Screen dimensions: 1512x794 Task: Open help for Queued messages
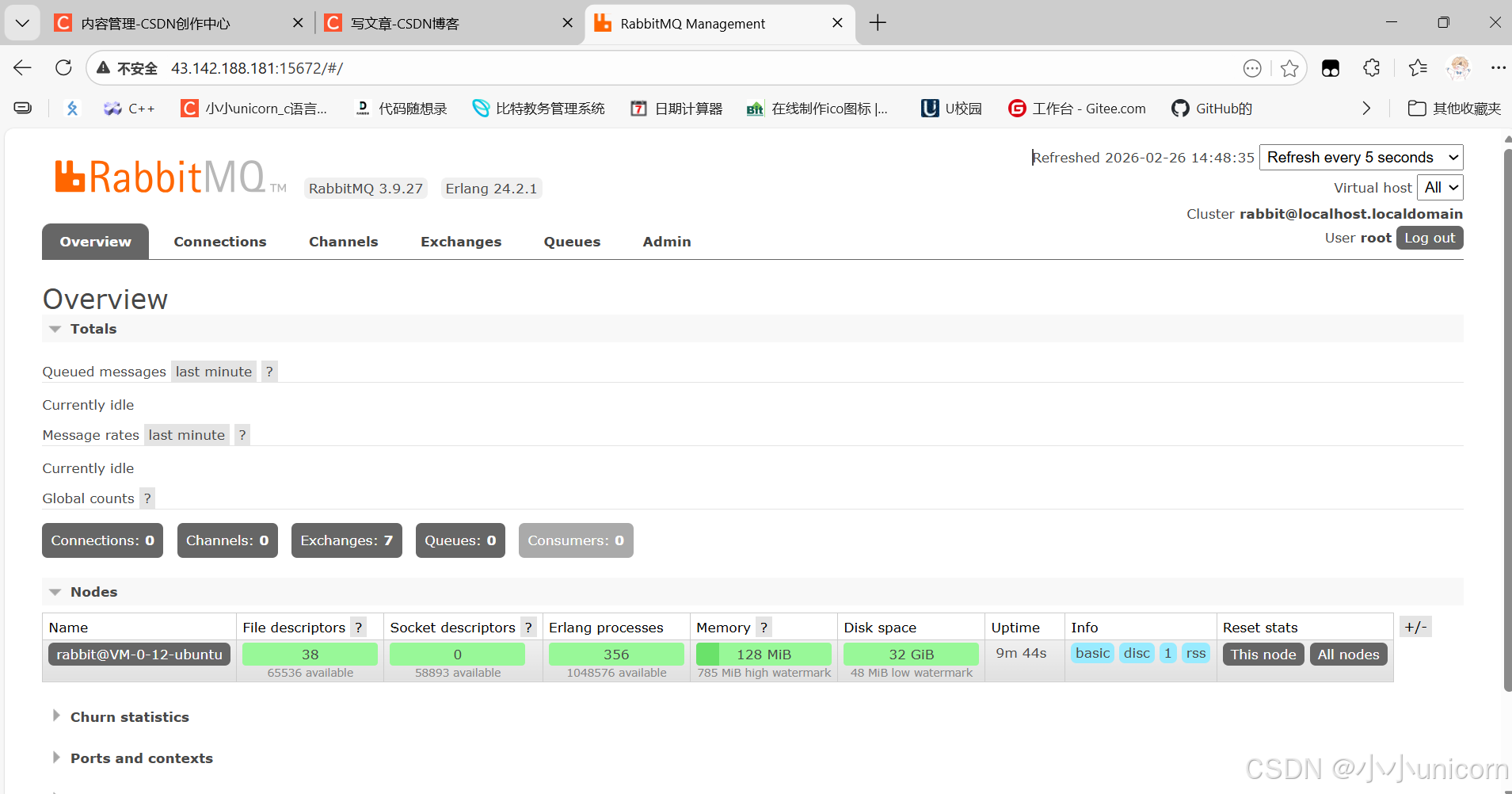tap(269, 372)
